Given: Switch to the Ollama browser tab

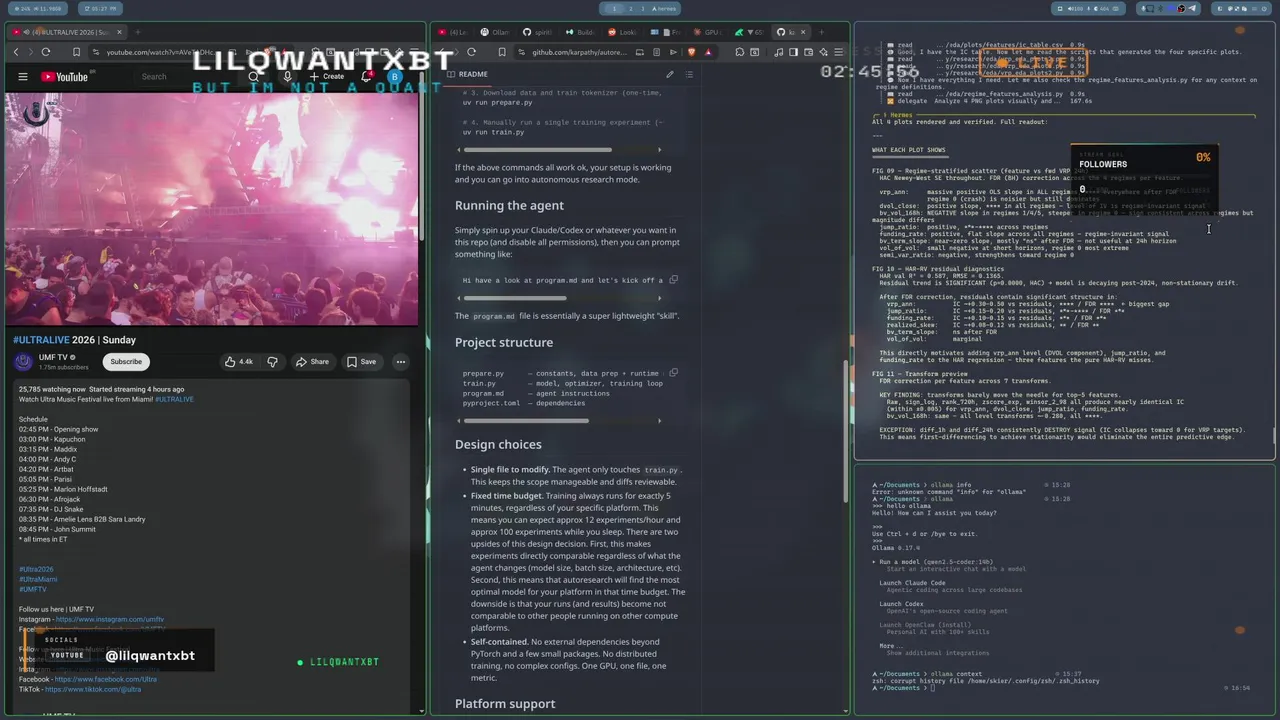Looking at the screenshot, I should tap(497, 32).
